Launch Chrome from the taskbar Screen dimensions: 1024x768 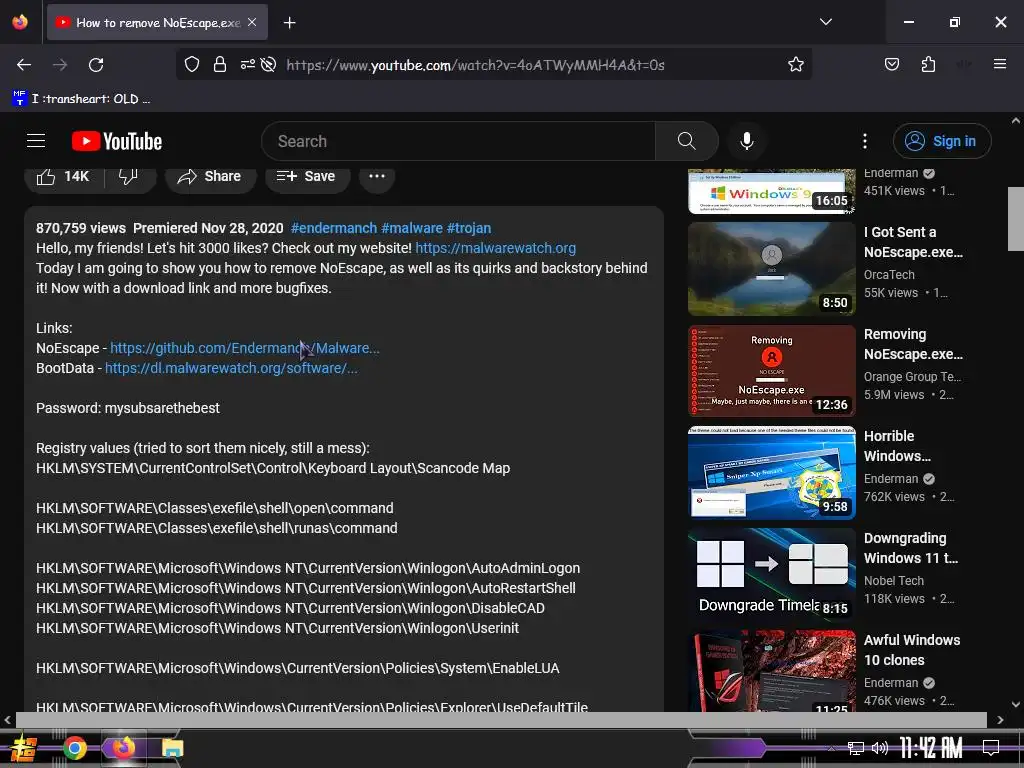(x=74, y=748)
